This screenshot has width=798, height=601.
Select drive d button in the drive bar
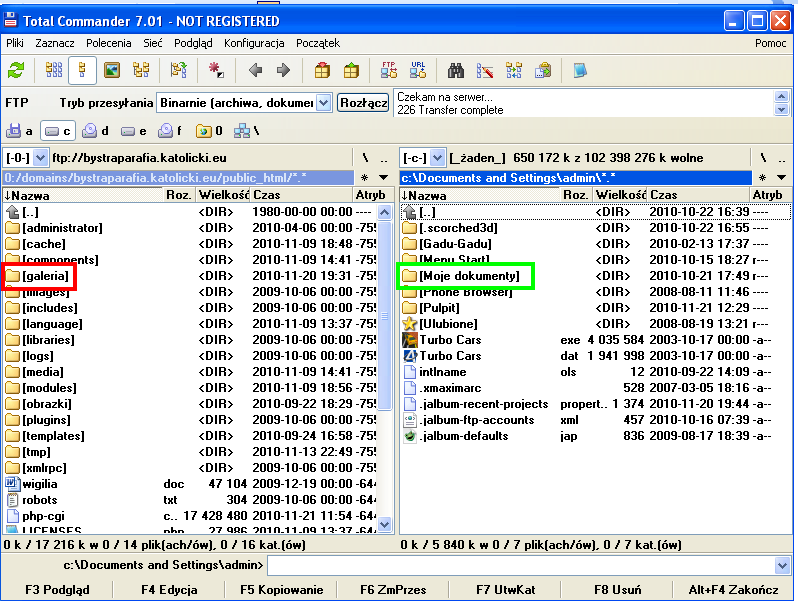96,131
